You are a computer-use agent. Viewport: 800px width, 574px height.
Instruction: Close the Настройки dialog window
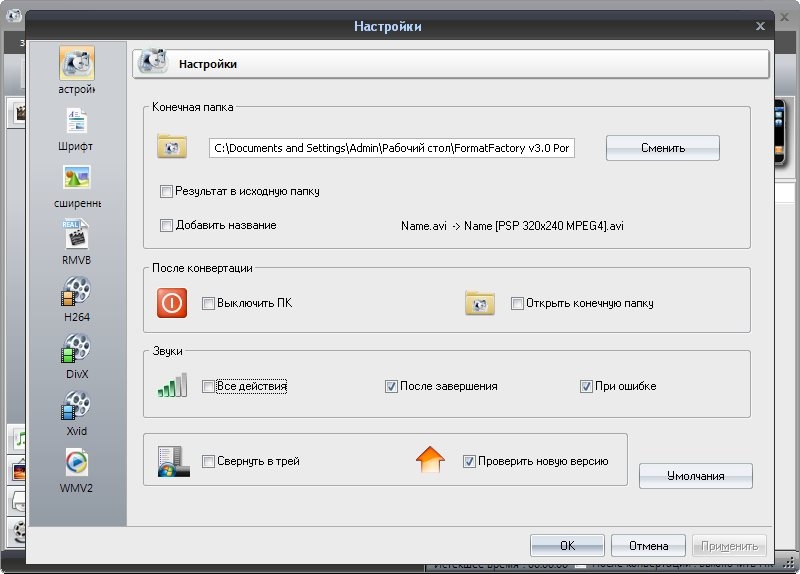[x=759, y=26]
